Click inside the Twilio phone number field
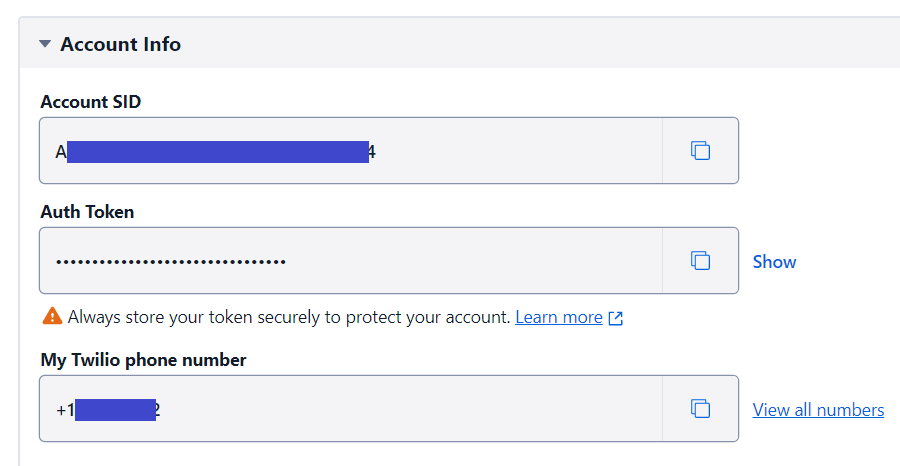Viewport: 900px width, 466px height. coord(351,409)
